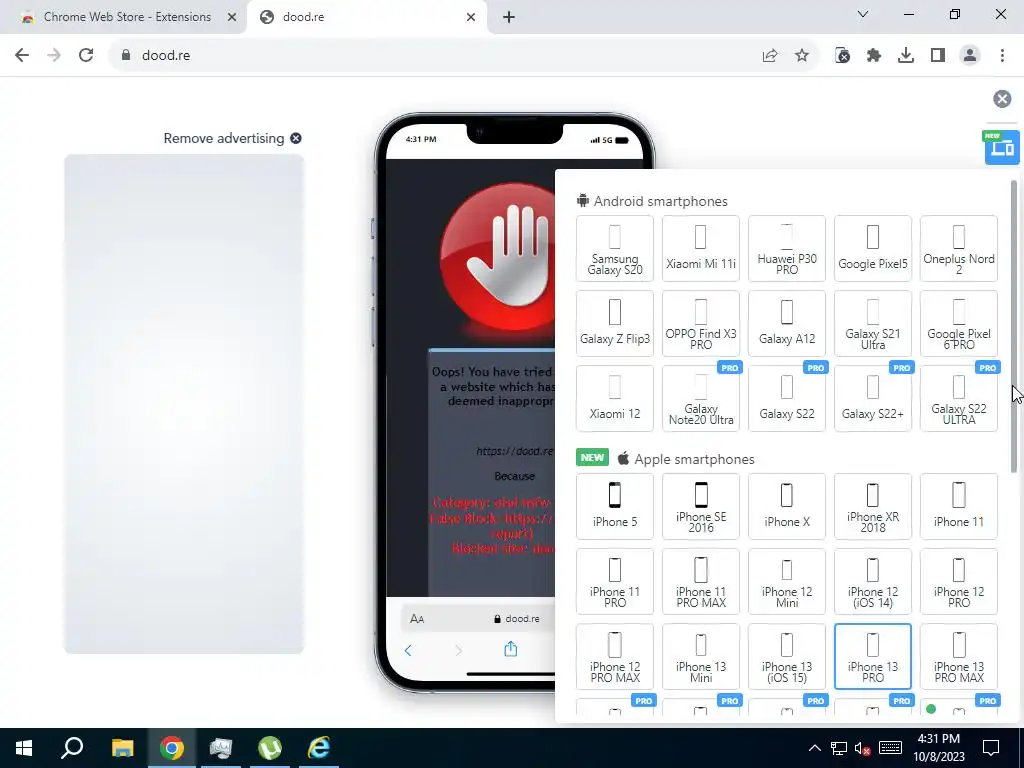Tap the simulated phone's back arrow
The height and width of the screenshot is (768, 1024).
click(408, 650)
